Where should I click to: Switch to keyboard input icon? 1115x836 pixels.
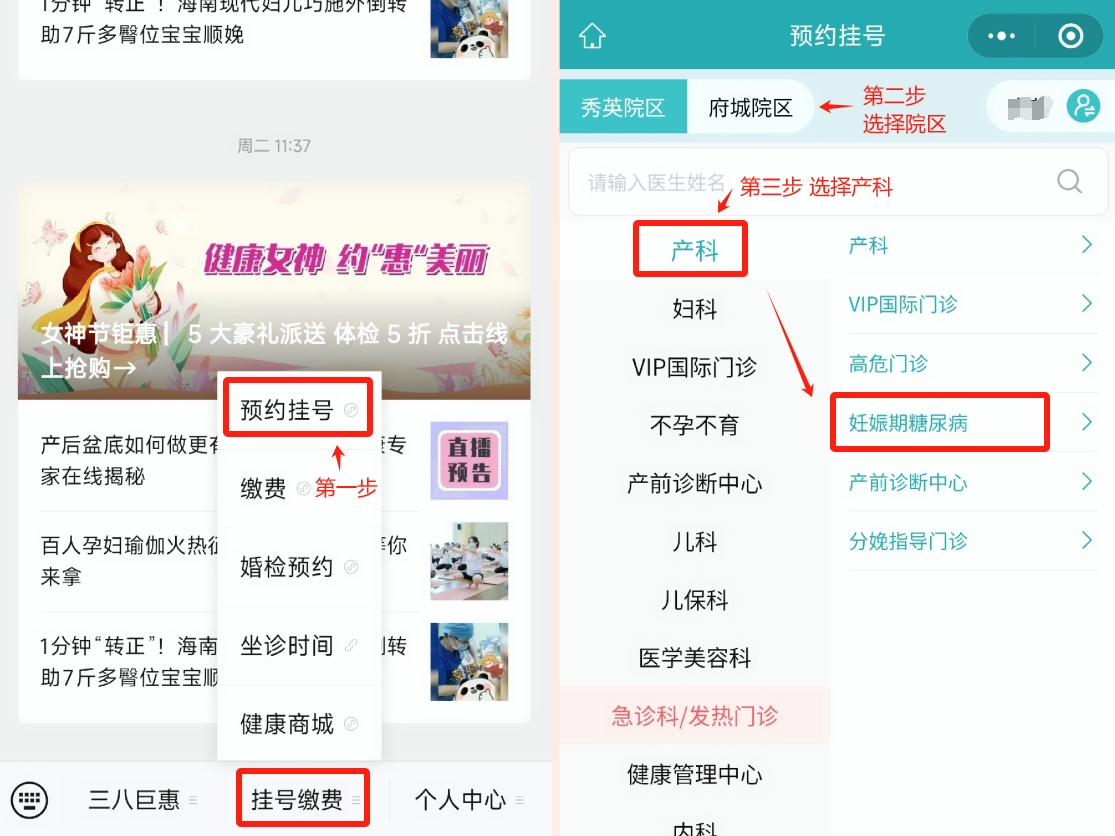point(29,800)
